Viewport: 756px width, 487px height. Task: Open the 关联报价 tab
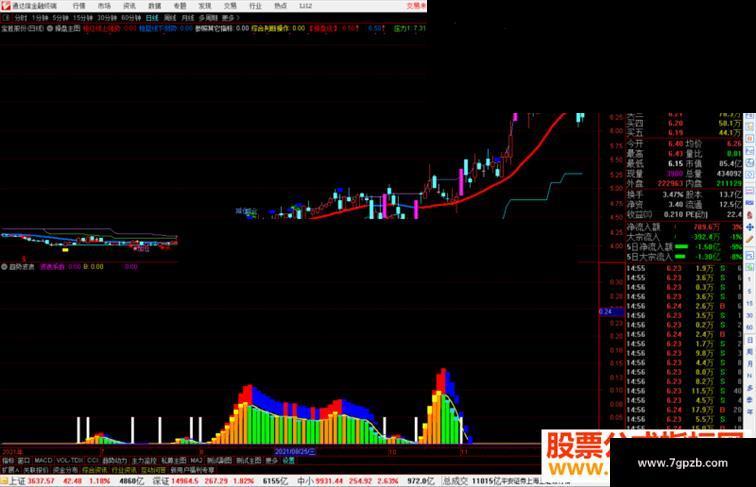36,470
